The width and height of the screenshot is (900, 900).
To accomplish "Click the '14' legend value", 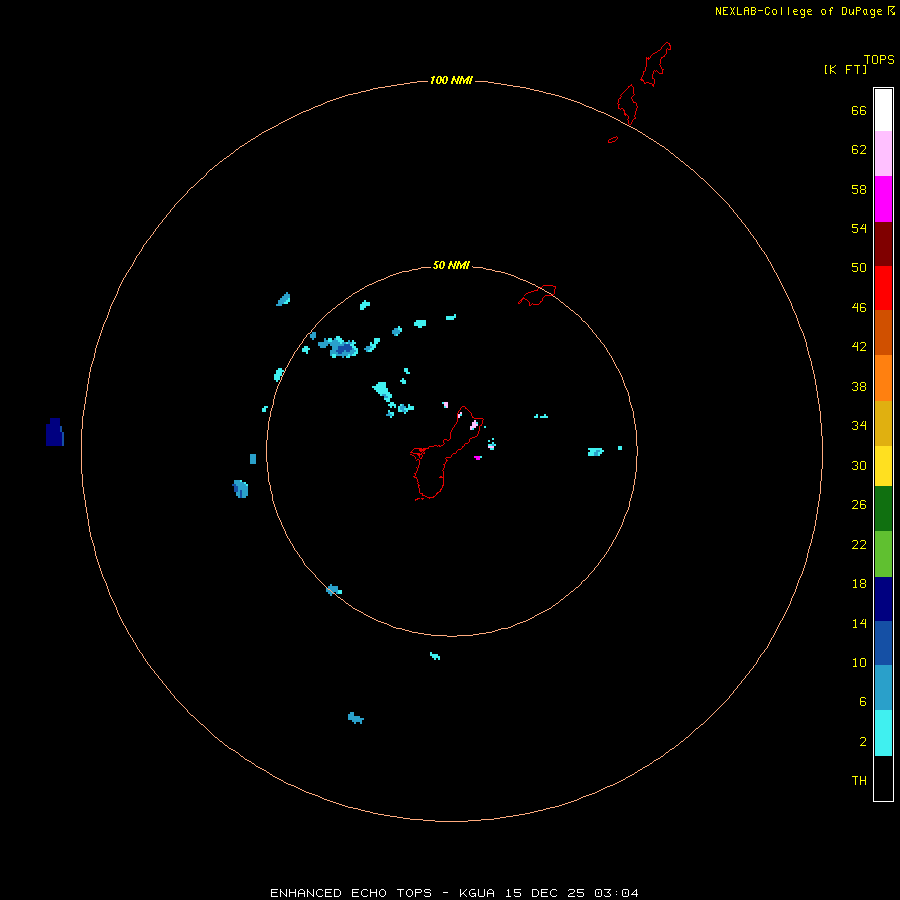I will pos(859,624).
